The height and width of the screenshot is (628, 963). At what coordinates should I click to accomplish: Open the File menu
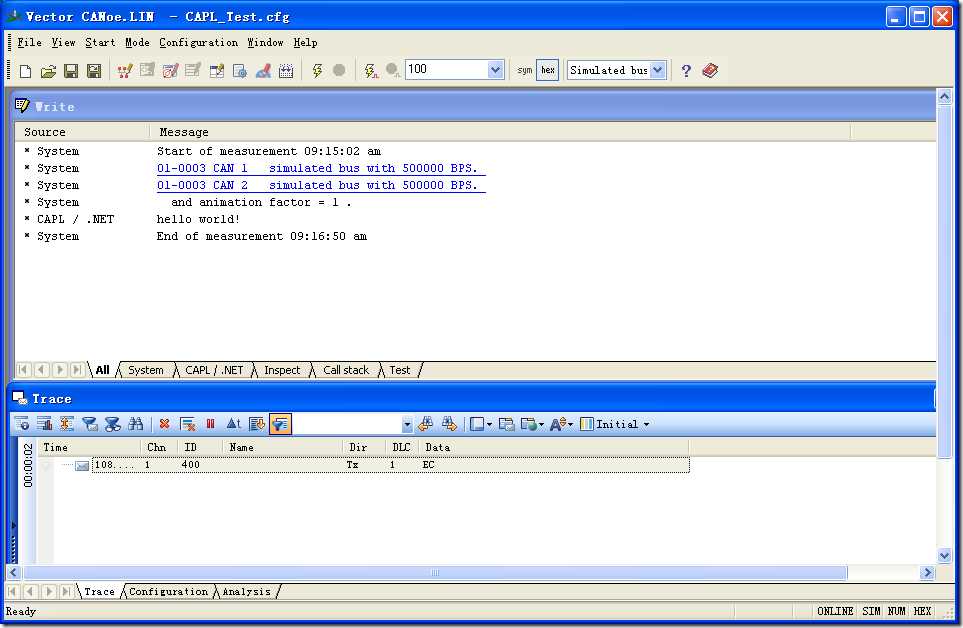coord(29,42)
